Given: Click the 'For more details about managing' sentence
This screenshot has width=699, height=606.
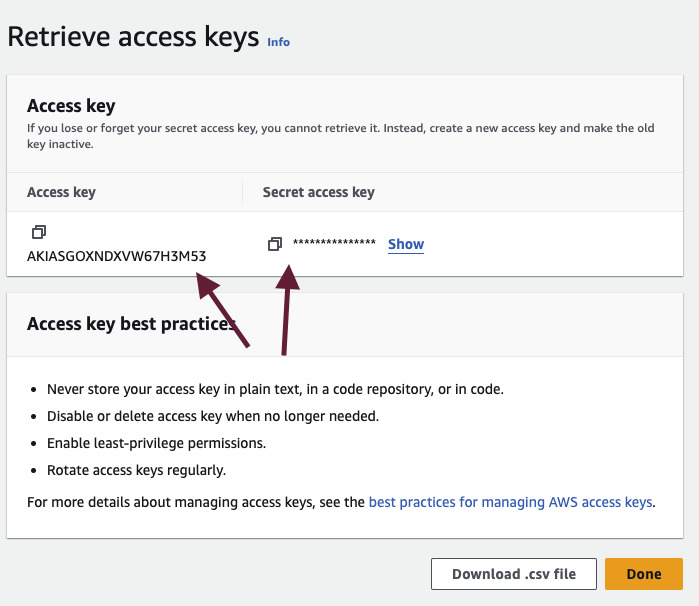Looking at the screenshot, I should (x=197, y=502).
